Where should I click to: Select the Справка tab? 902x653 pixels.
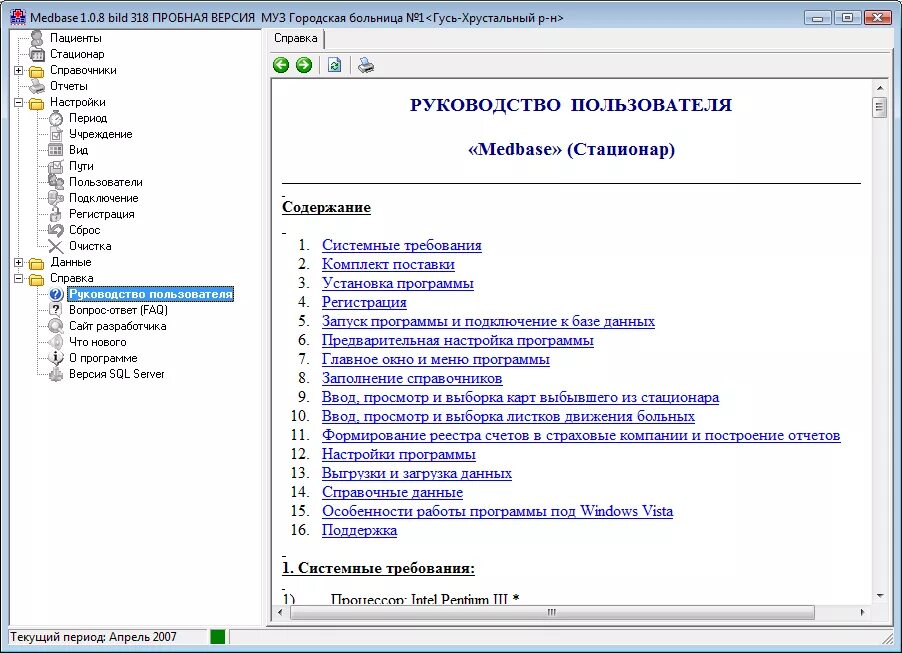click(x=296, y=39)
